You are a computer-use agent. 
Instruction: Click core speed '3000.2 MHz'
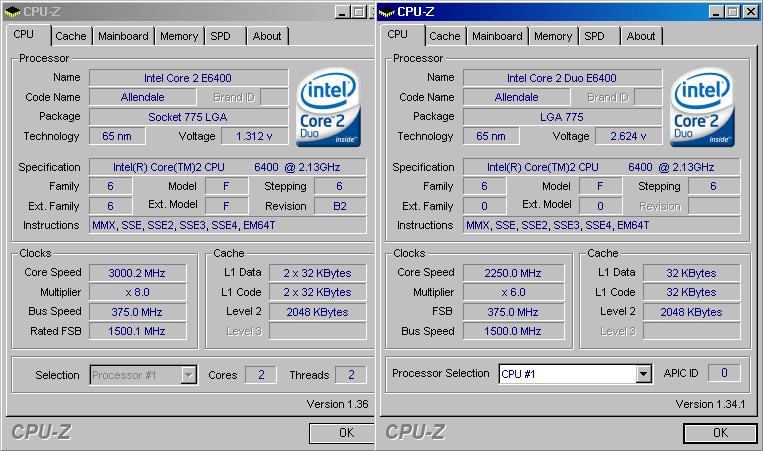coord(137,273)
